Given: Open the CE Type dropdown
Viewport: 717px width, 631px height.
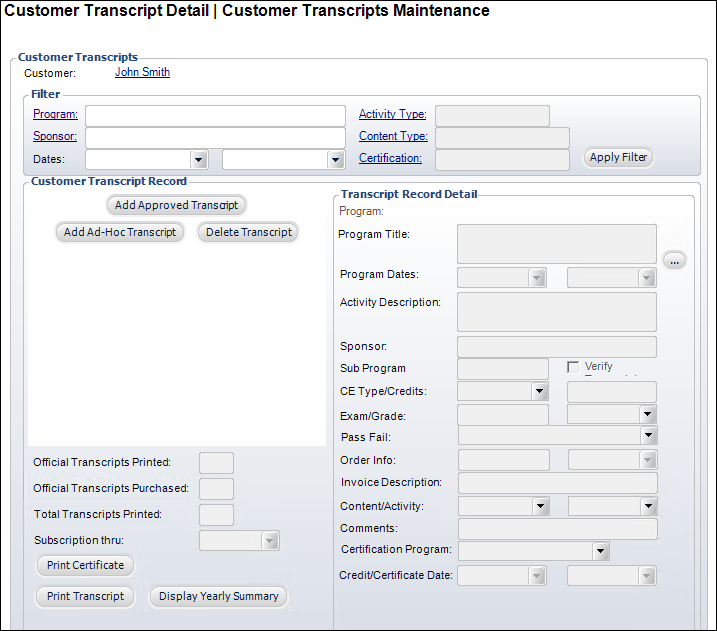Looking at the screenshot, I should tap(540, 391).
